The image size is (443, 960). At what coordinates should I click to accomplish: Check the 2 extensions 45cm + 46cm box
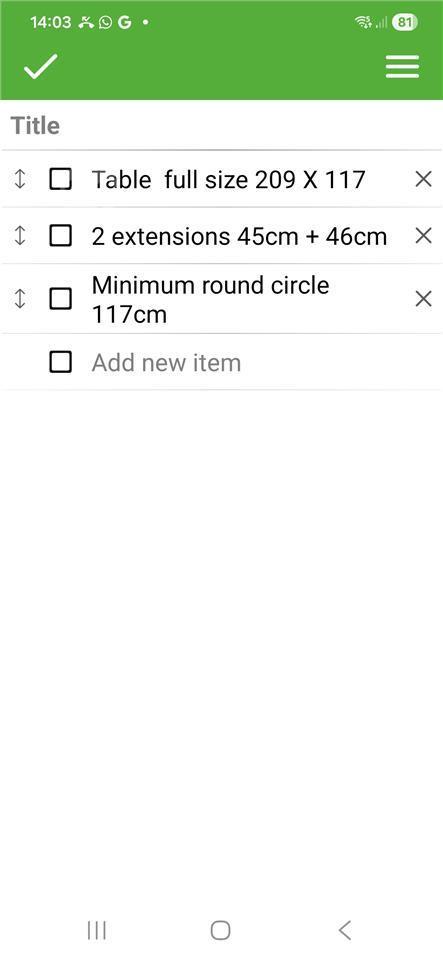point(60,236)
